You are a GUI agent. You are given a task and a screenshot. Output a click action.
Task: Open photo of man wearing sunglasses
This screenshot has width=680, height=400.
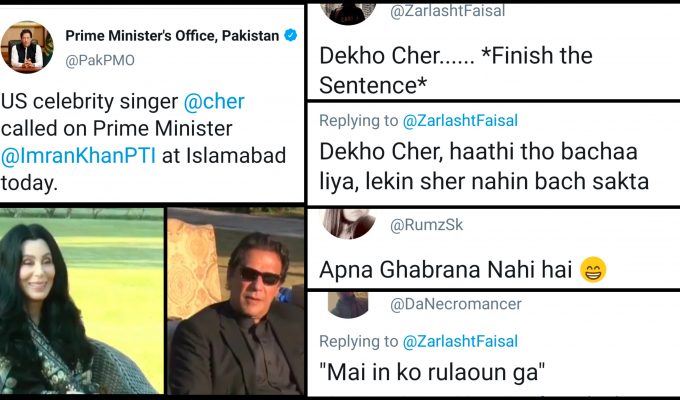236,302
